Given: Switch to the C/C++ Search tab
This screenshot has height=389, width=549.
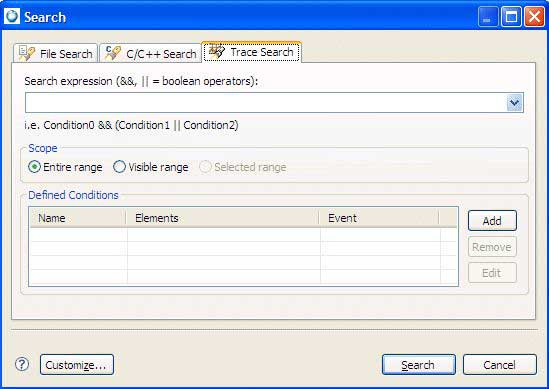Looking at the screenshot, I should [x=151, y=54].
